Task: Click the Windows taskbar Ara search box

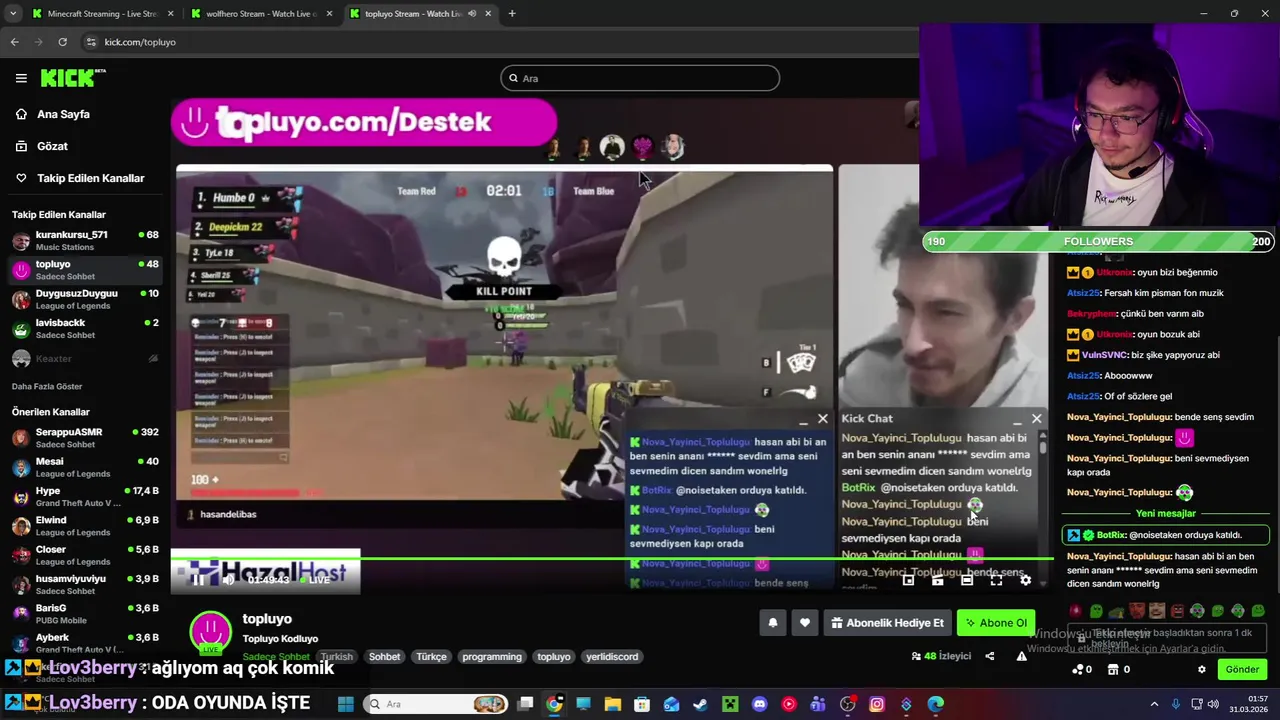Action: 437,704
